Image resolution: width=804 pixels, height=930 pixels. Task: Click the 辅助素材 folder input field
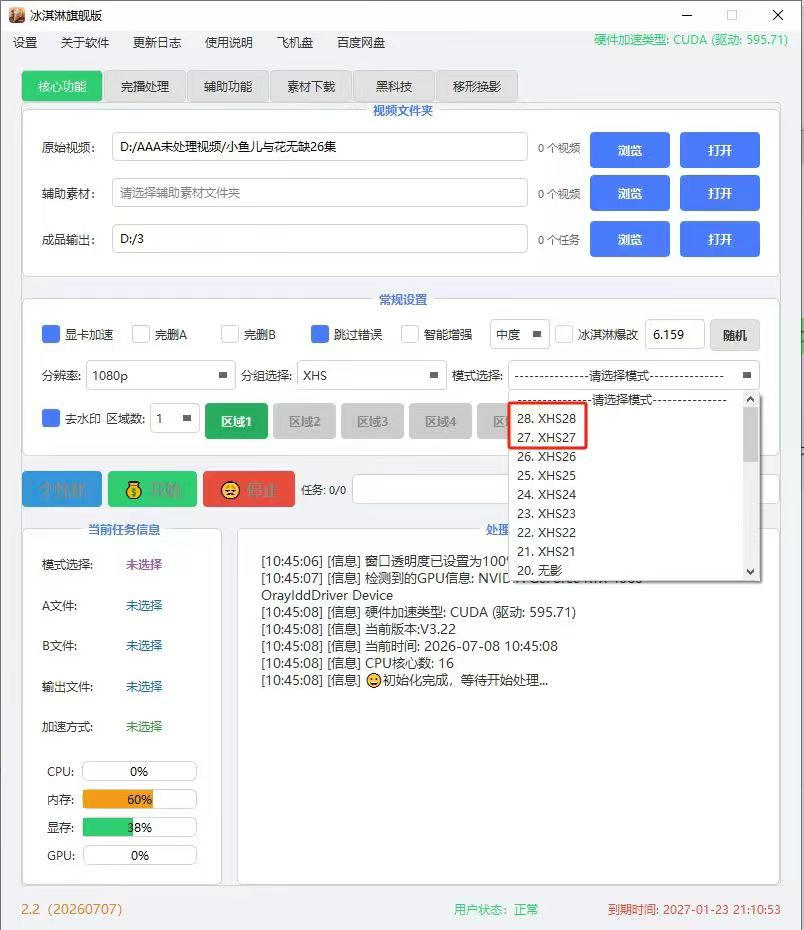[x=320, y=193]
